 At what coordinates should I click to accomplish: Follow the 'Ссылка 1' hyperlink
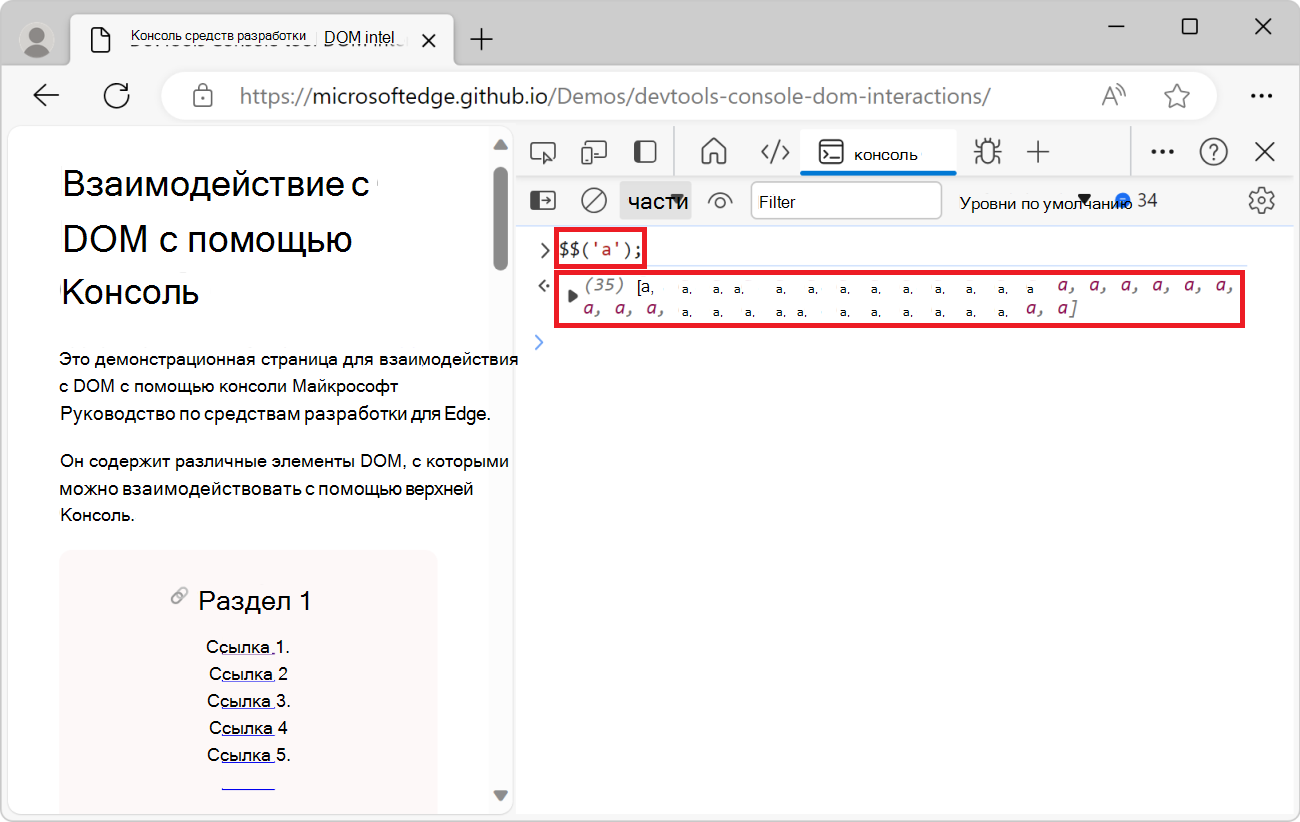pos(243,646)
